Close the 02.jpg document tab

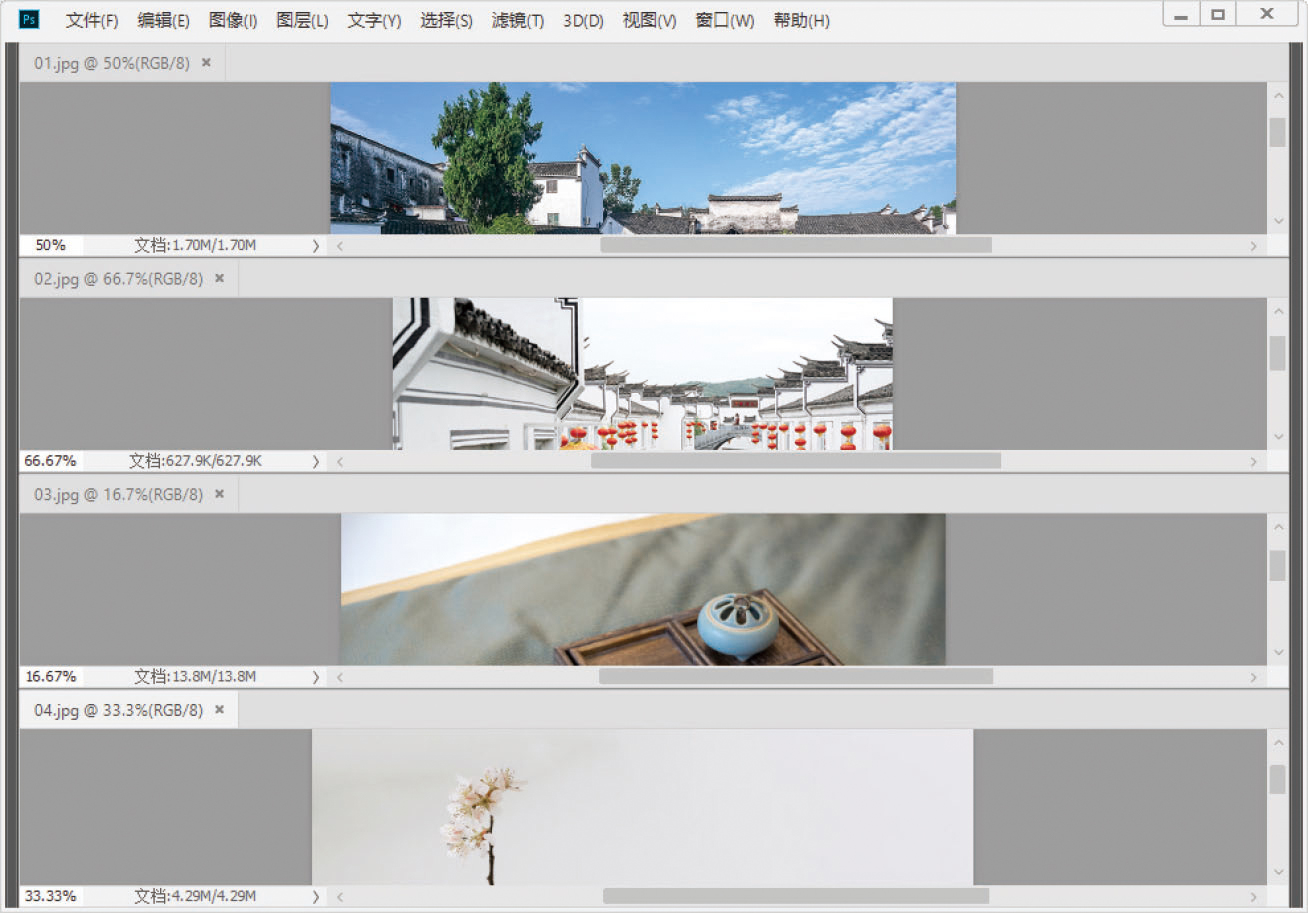click(x=220, y=278)
